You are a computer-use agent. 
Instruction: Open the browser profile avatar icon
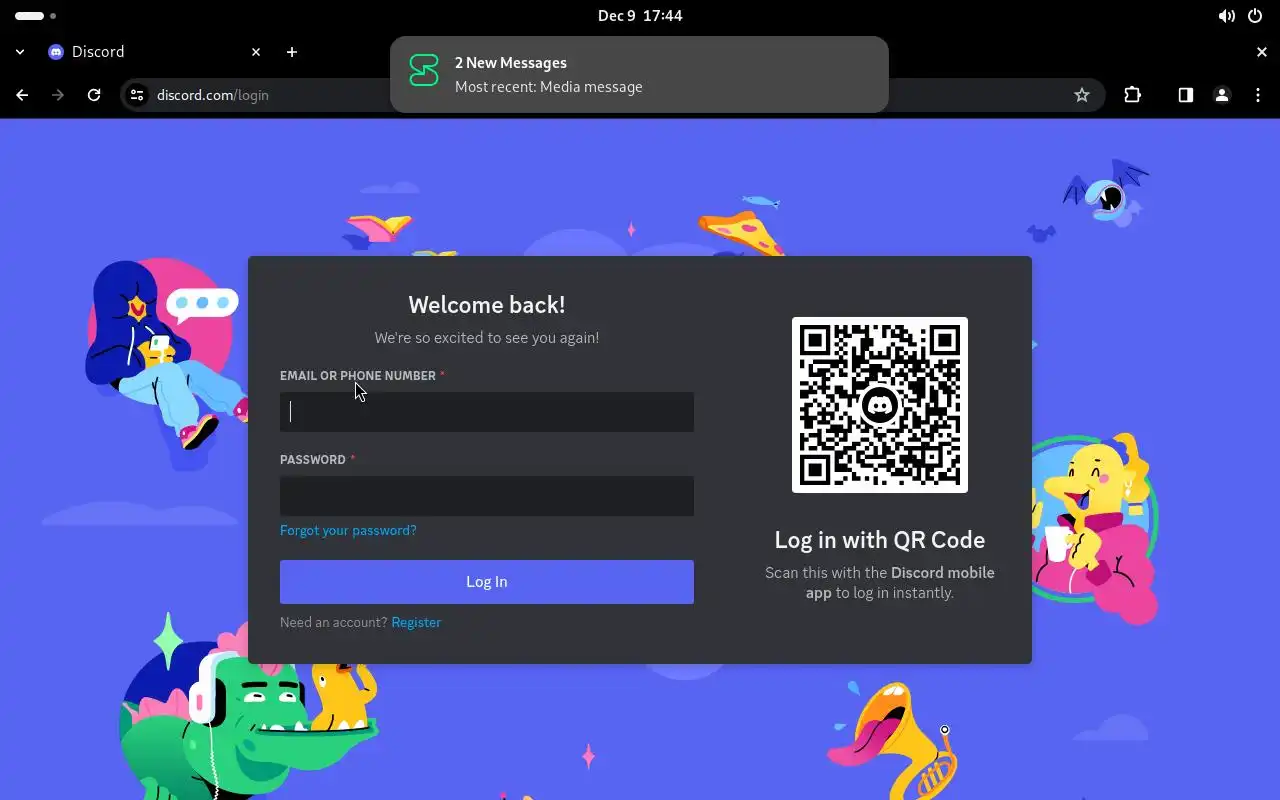[1221, 95]
